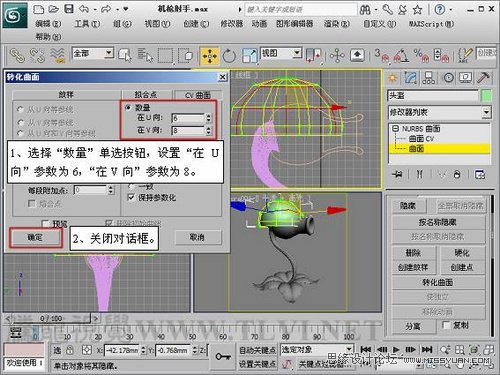The height and width of the screenshot is (375, 500).
Task: Toggle the Spinner Snap button
Action: click(441, 55)
